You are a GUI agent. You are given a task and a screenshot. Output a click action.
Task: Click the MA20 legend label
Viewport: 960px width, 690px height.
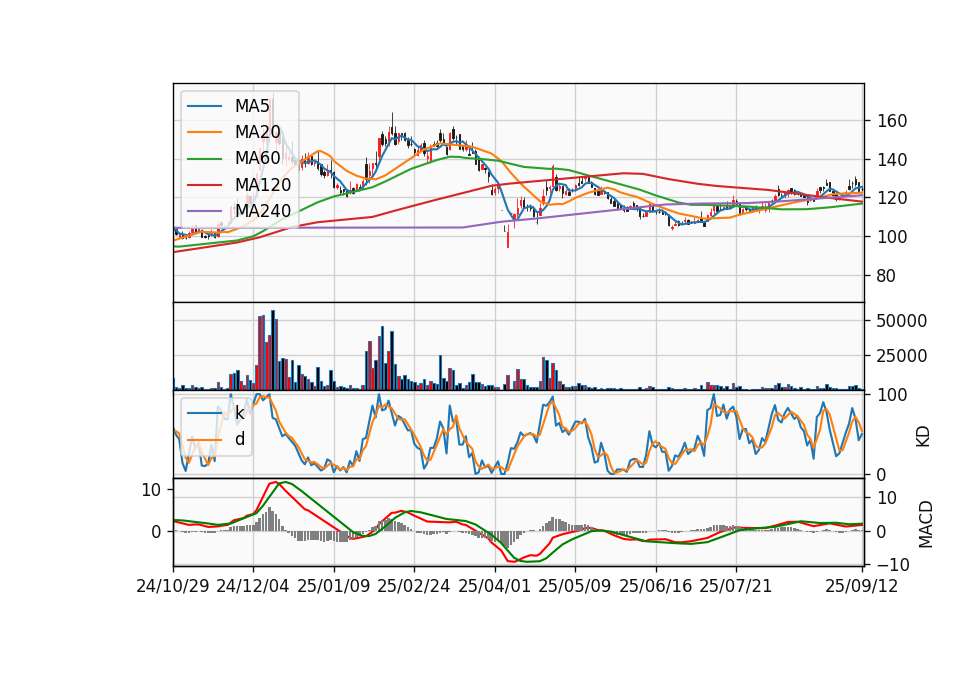click(x=257, y=132)
